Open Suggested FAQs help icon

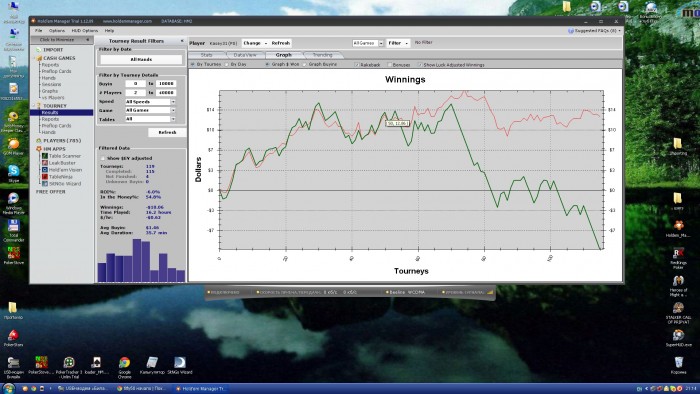pos(571,31)
